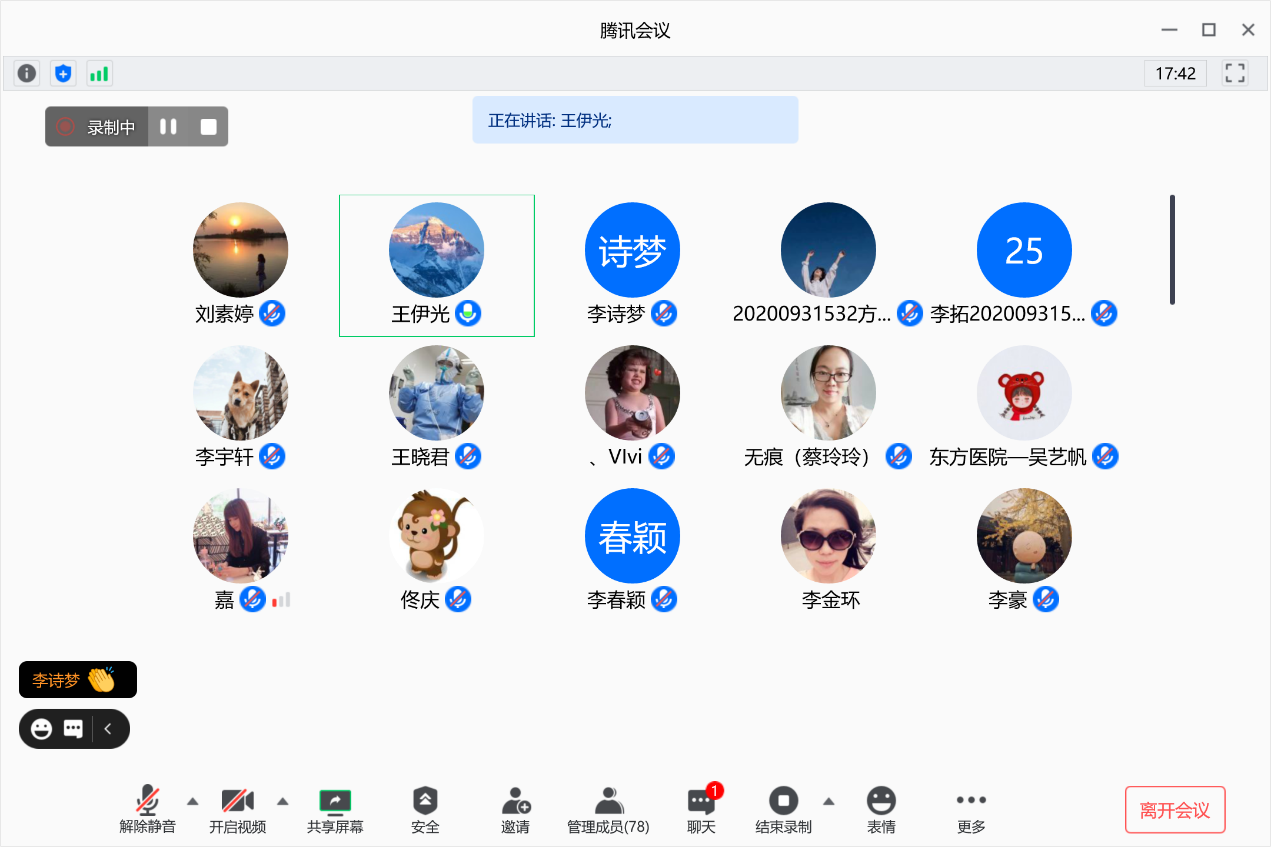This screenshot has height=847, width=1271.
Task: Open the 邀请 invite dialog
Action: [x=515, y=810]
